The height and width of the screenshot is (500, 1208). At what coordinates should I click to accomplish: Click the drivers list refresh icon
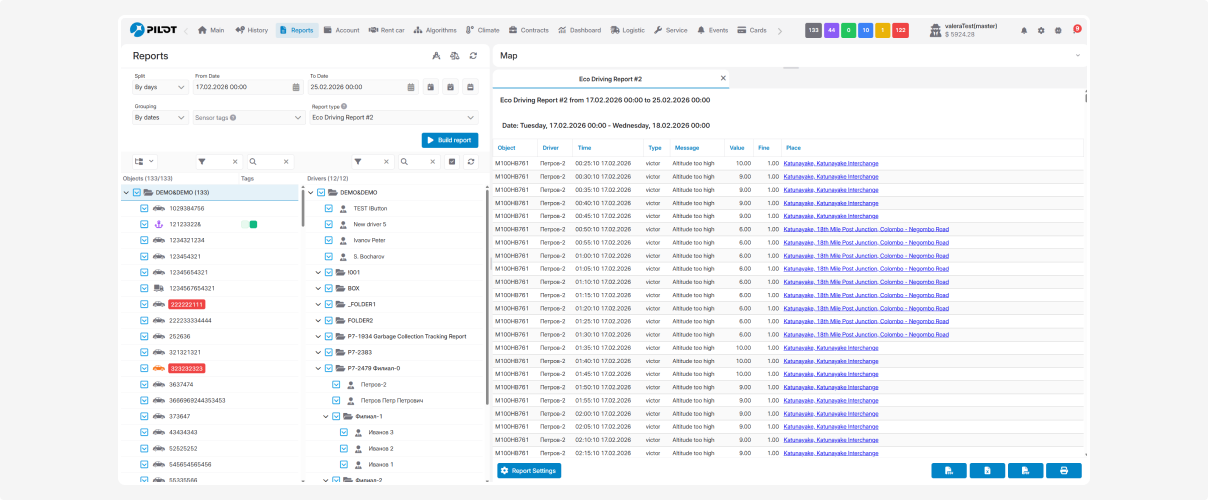(469, 161)
